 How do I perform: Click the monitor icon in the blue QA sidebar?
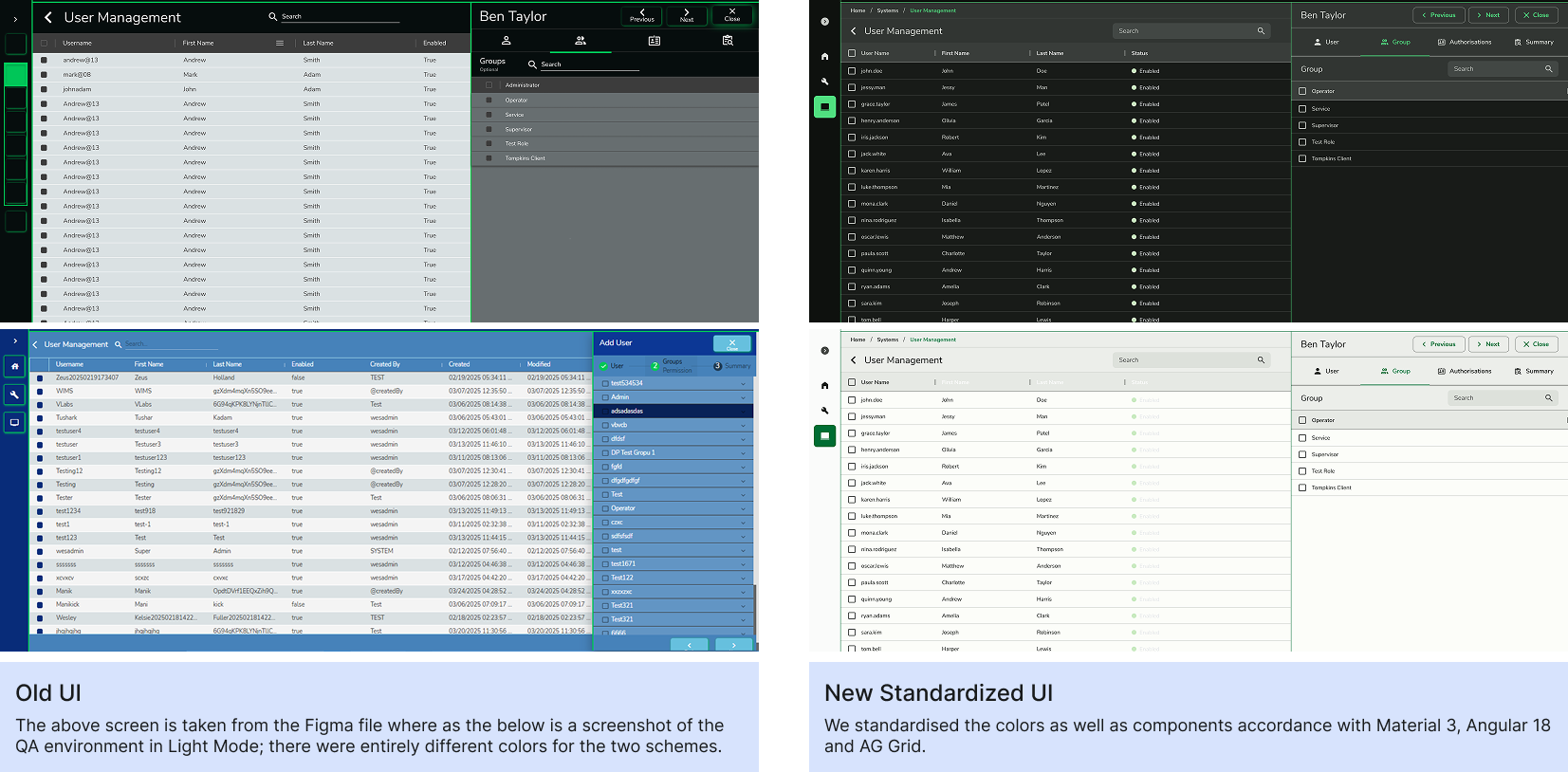(14, 422)
